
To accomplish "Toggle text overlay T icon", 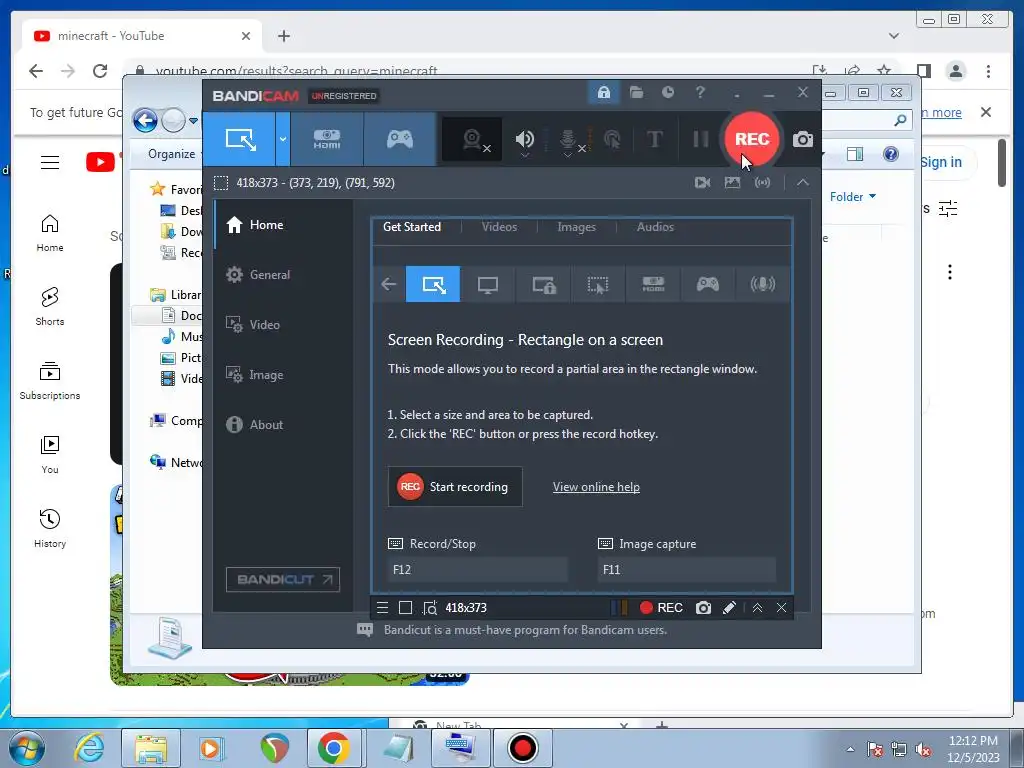I will coord(654,139).
